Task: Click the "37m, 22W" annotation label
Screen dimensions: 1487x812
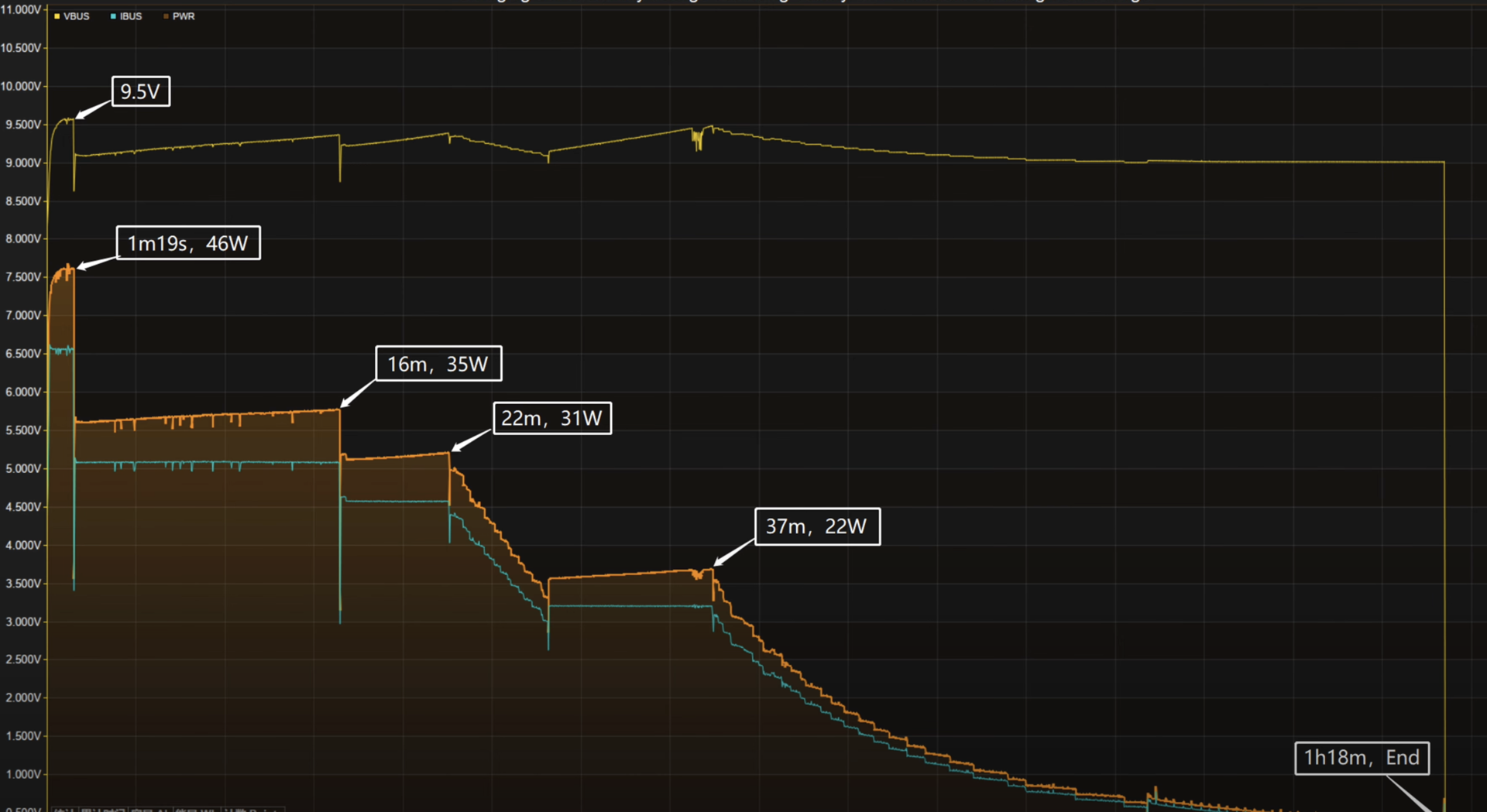Action: coord(817,526)
